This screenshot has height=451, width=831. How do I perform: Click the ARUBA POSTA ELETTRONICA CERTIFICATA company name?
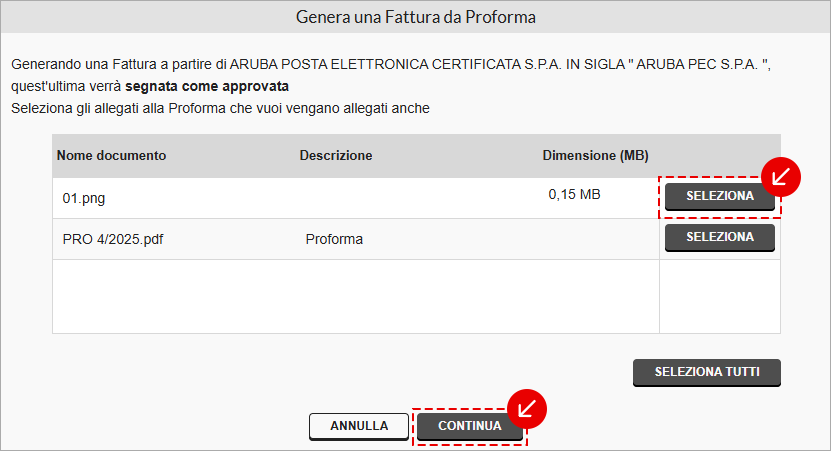375,64
